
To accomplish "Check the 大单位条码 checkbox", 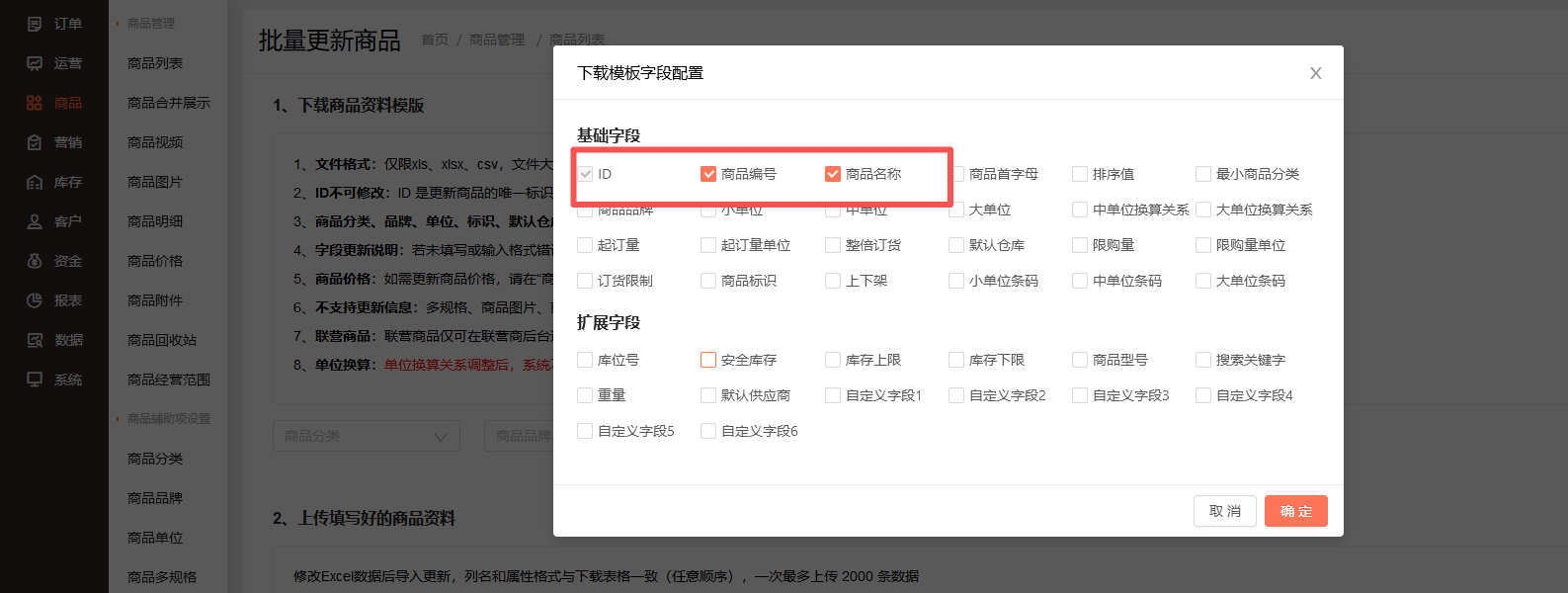I will point(1203,281).
